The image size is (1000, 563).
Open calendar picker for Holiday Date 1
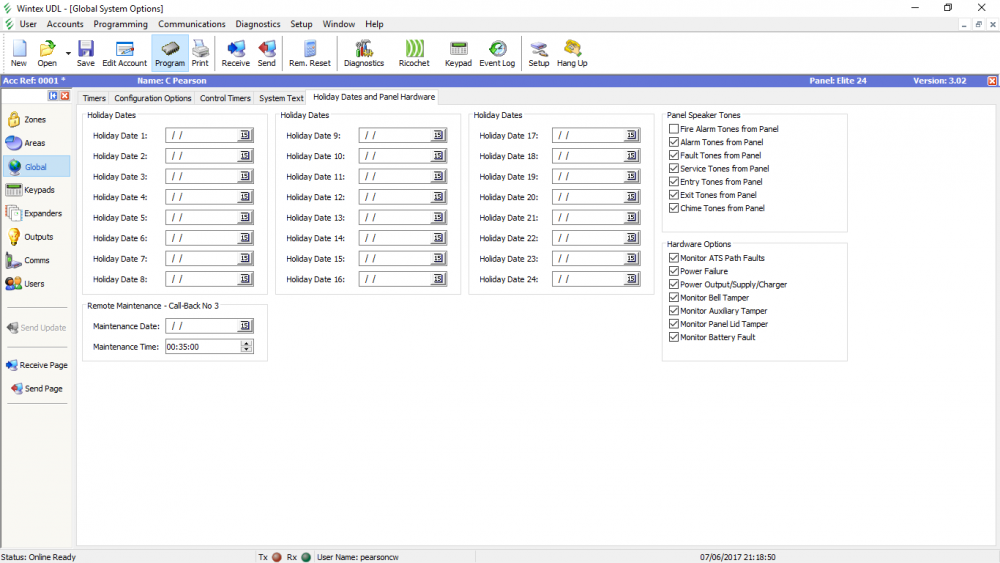click(x=245, y=136)
